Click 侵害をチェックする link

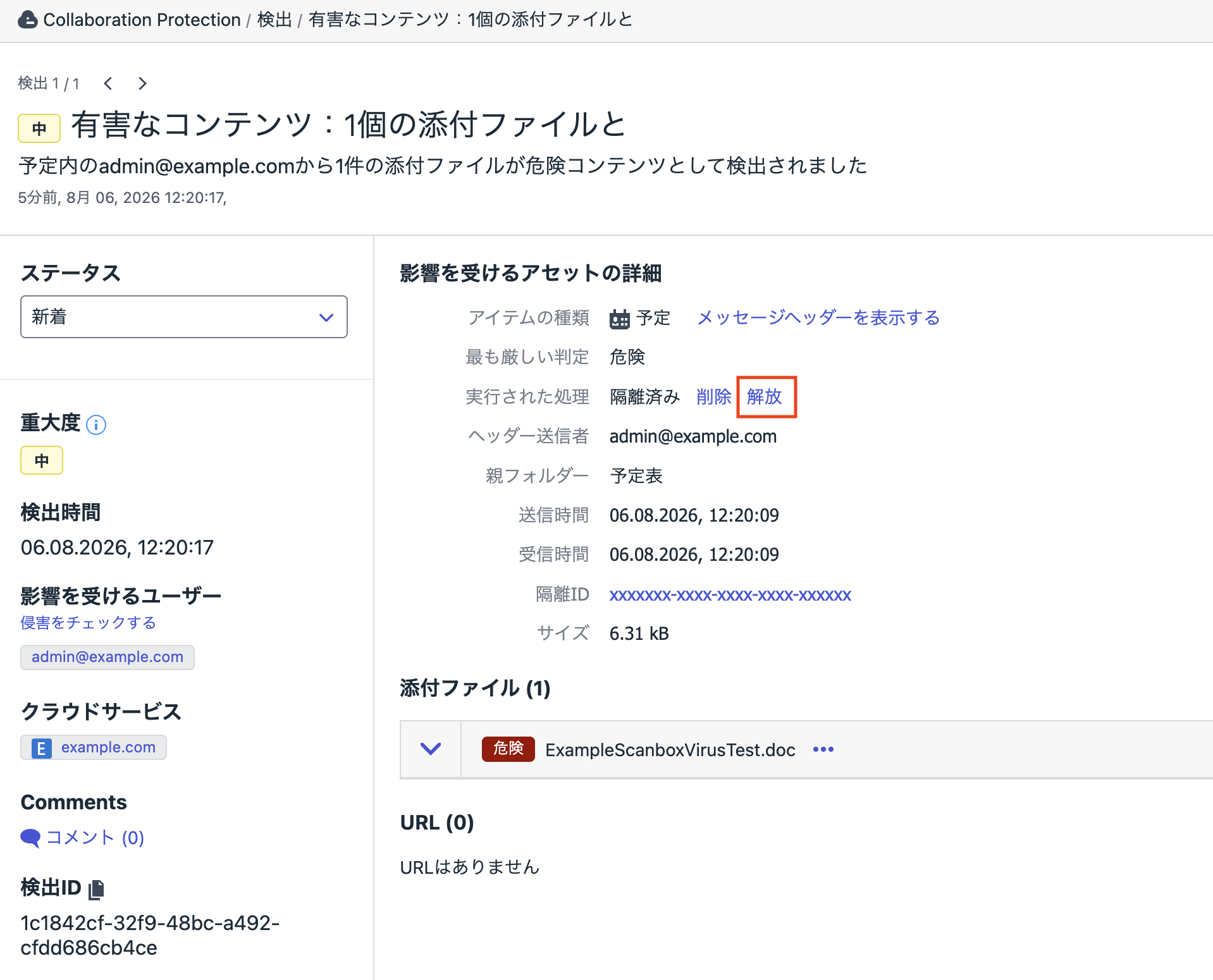pyautogui.click(x=88, y=623)
